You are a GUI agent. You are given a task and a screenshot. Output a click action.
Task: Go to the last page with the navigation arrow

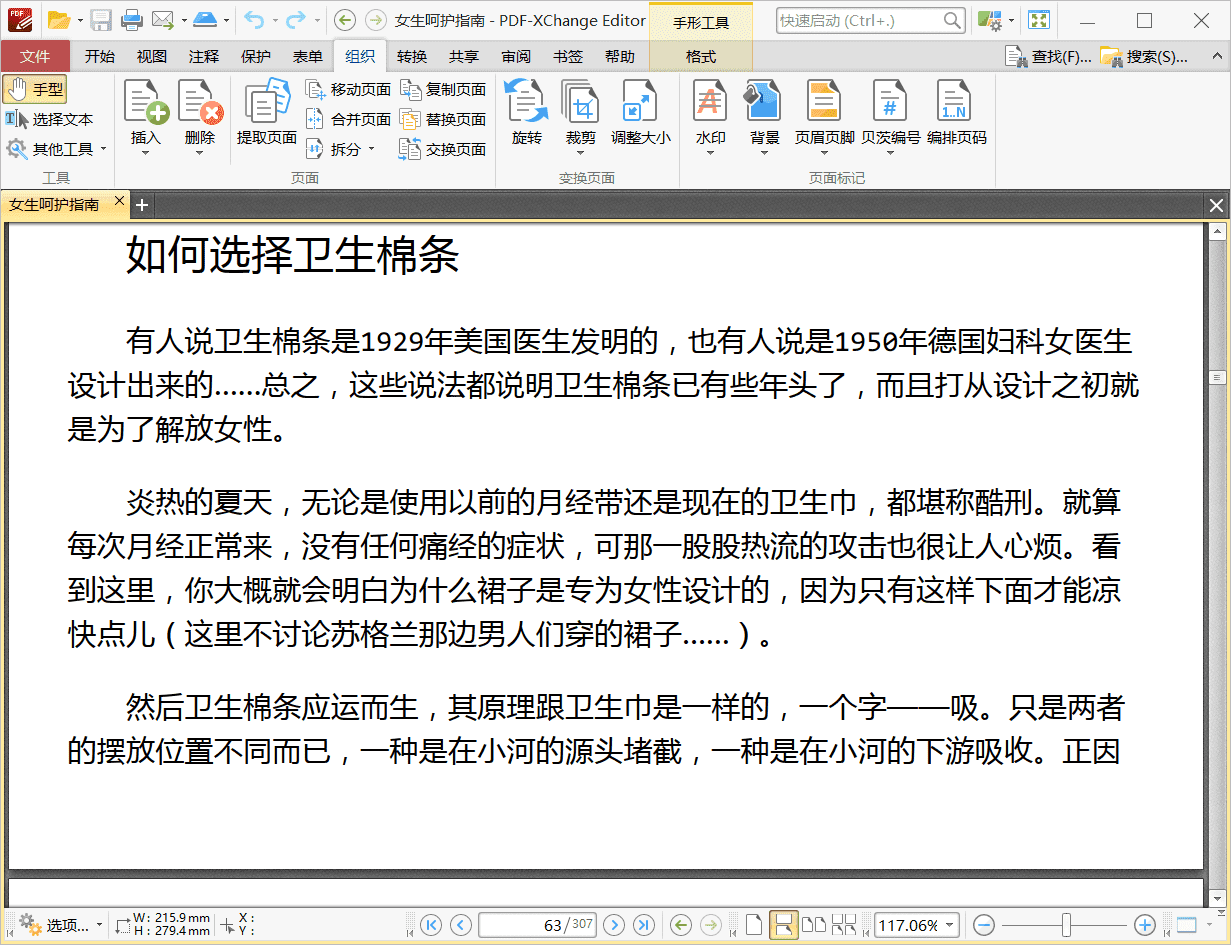[x=644, y=925]
